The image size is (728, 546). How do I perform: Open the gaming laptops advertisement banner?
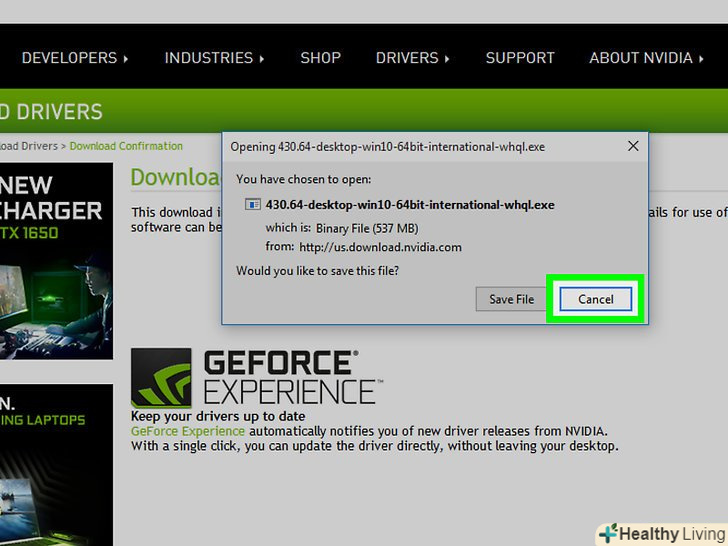click(x=56, y=464)
